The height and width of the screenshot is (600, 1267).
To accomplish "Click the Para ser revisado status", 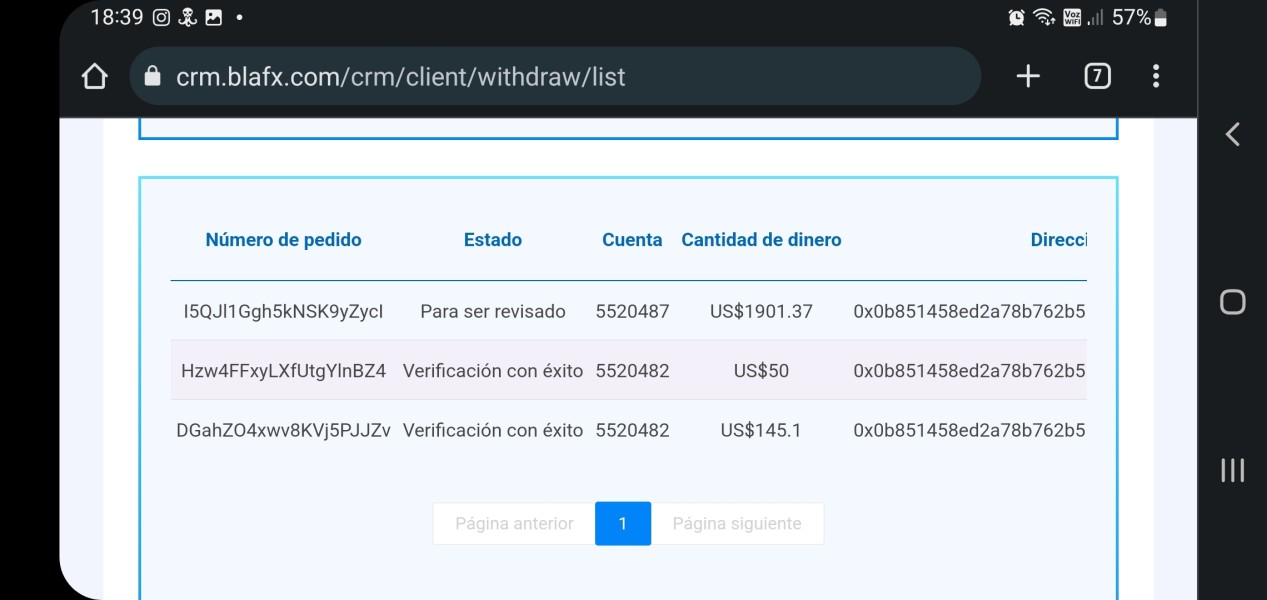I will pyautogui.click(x=493, y=311).
